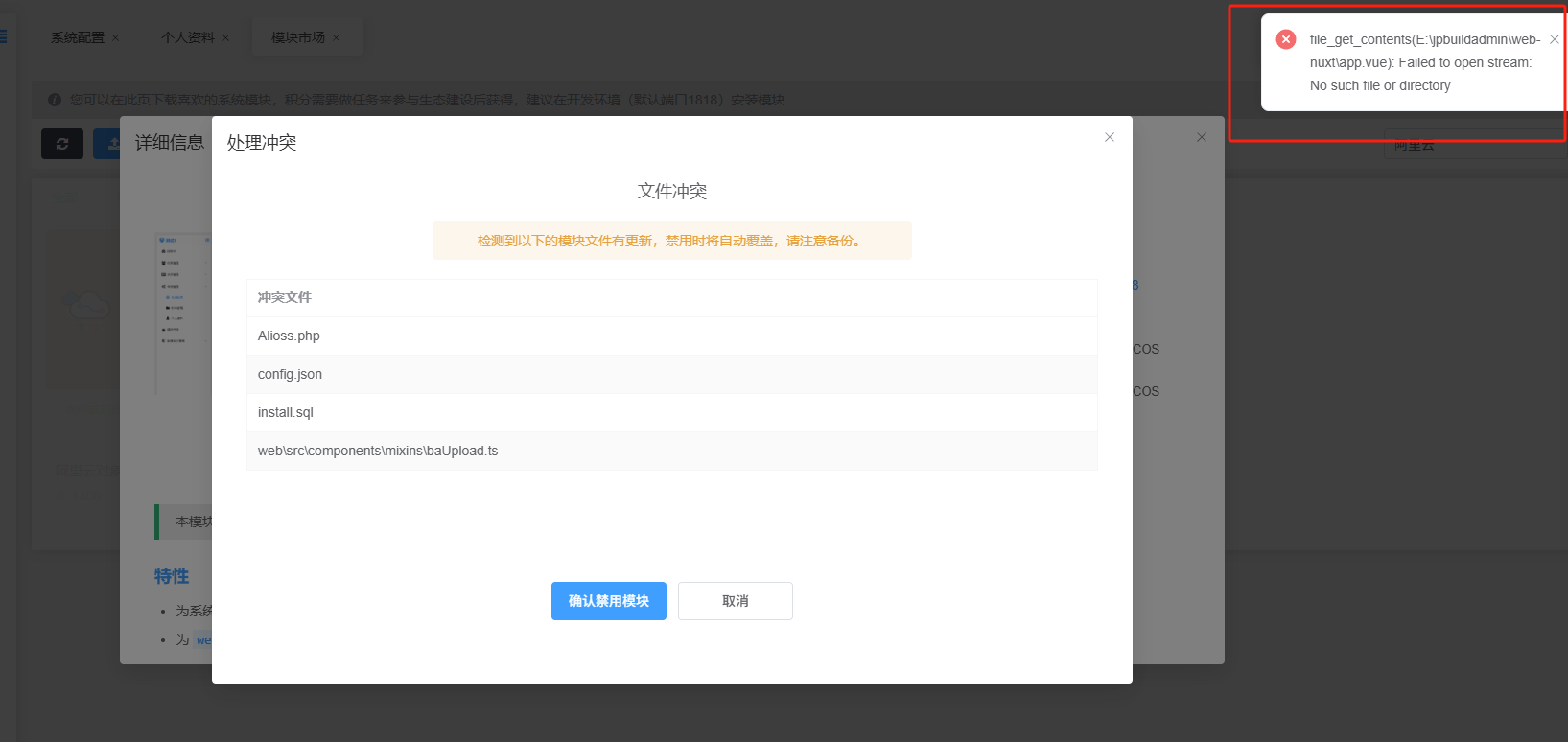
Task: Click the red error icon in the notification
Action: point(1286,39)
